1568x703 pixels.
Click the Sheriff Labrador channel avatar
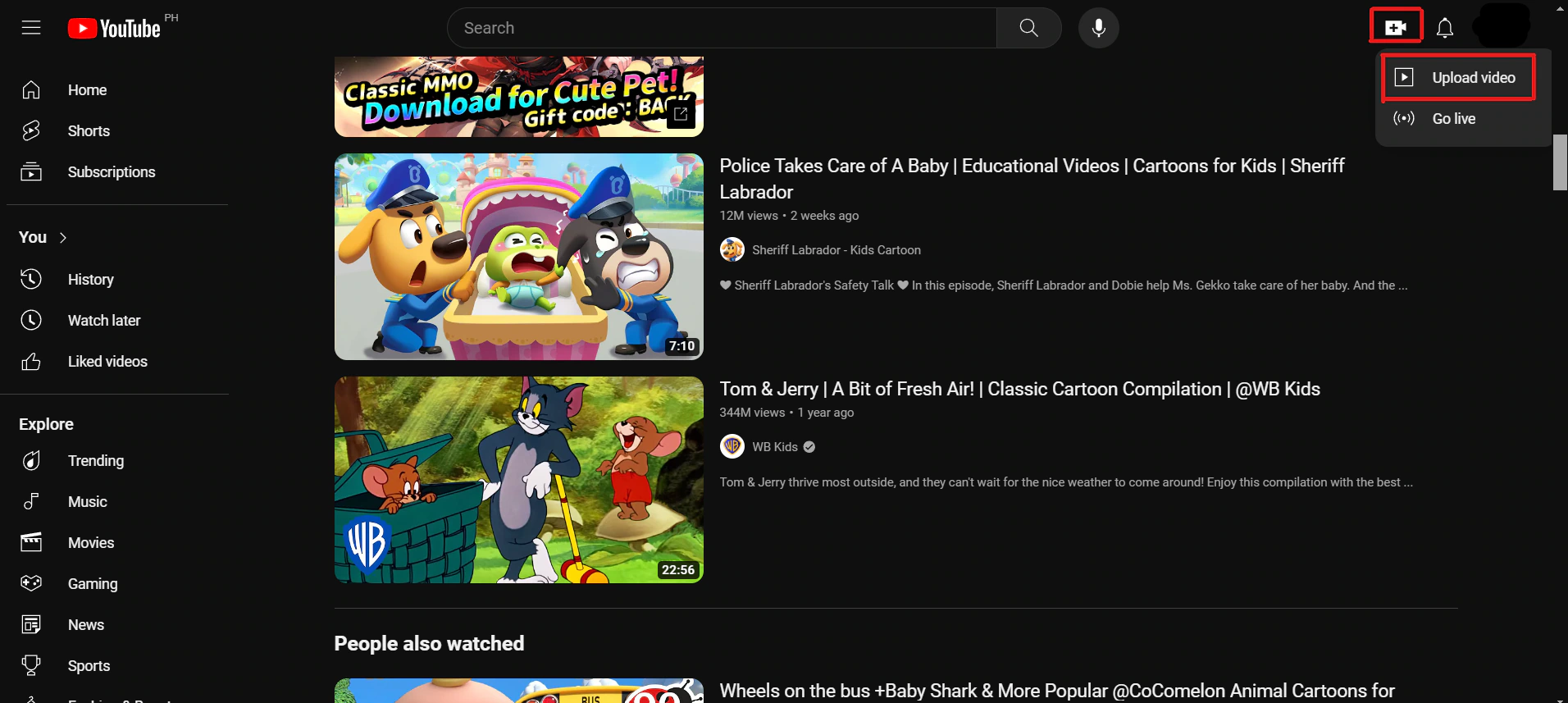[732, 249]
